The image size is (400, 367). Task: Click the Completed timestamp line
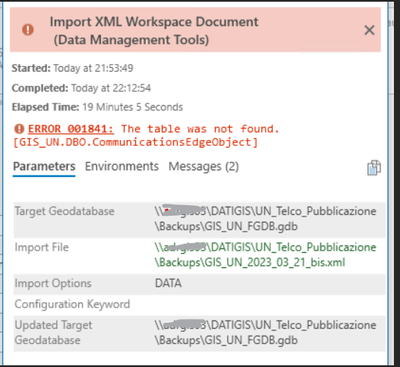tap(81, 88)
